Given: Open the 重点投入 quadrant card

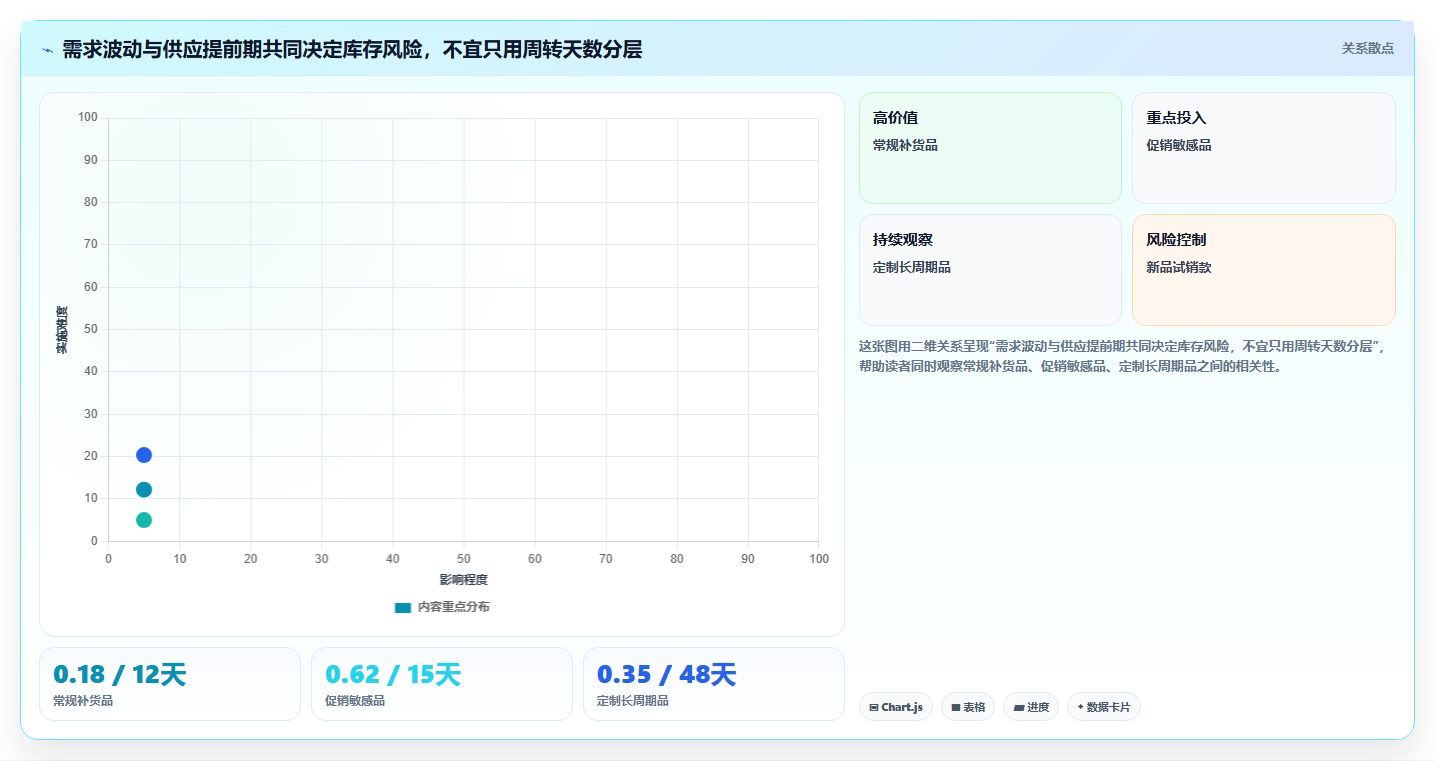Looking at the screenshot, I should [x=1263, y=148].
